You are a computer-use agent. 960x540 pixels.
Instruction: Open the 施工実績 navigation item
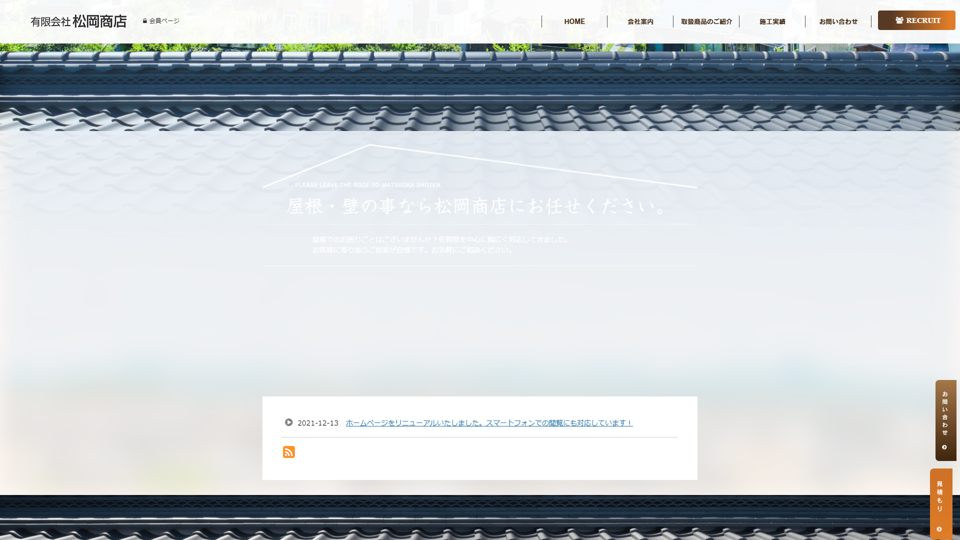point(772,21)
